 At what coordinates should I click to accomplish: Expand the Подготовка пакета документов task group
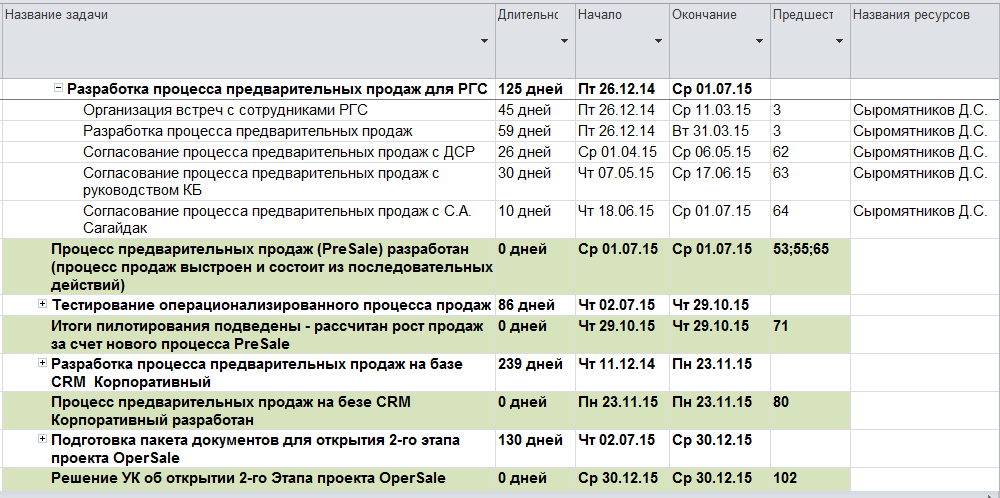pos(43,439)
